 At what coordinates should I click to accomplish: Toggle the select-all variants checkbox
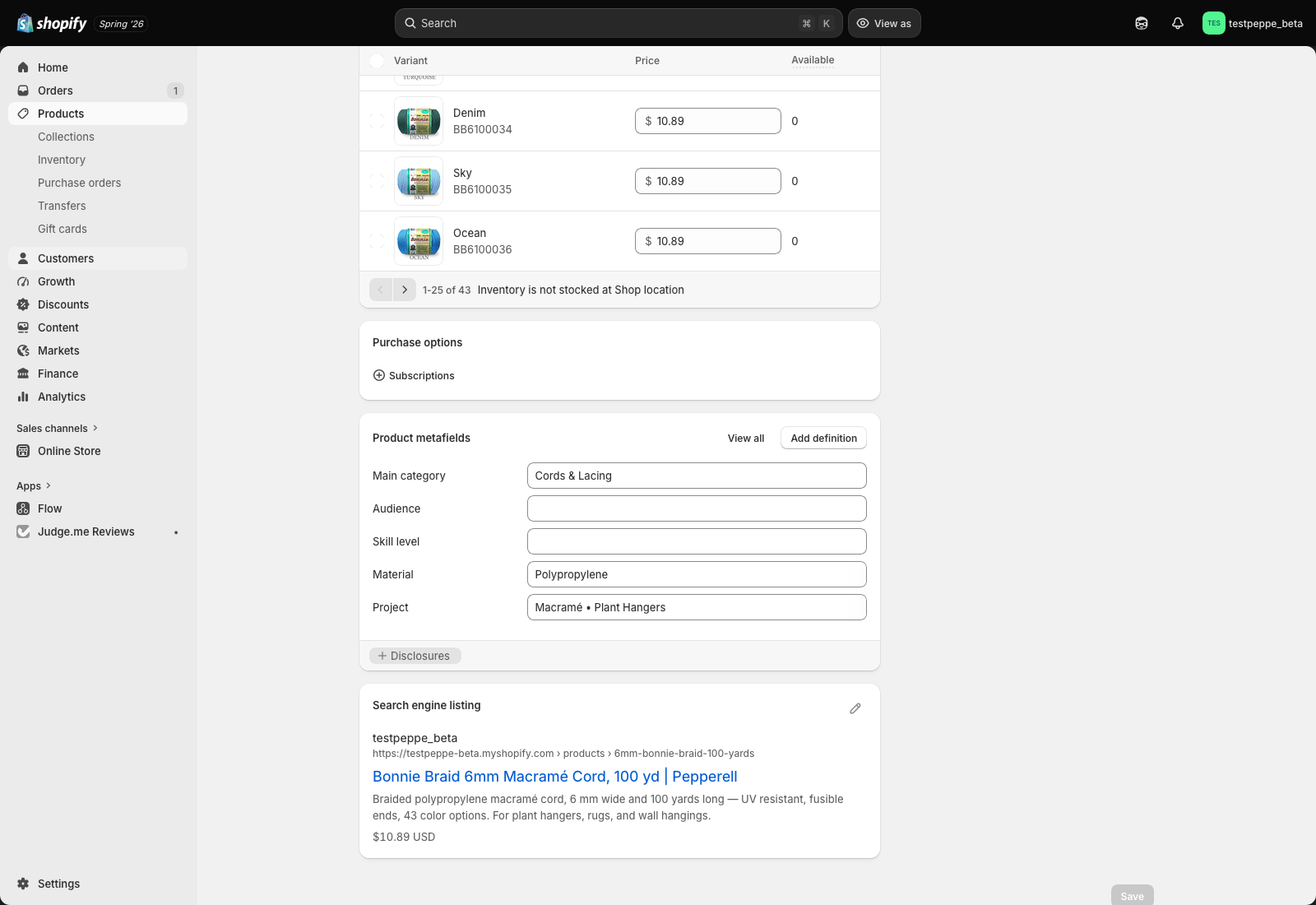coord(377,61)
